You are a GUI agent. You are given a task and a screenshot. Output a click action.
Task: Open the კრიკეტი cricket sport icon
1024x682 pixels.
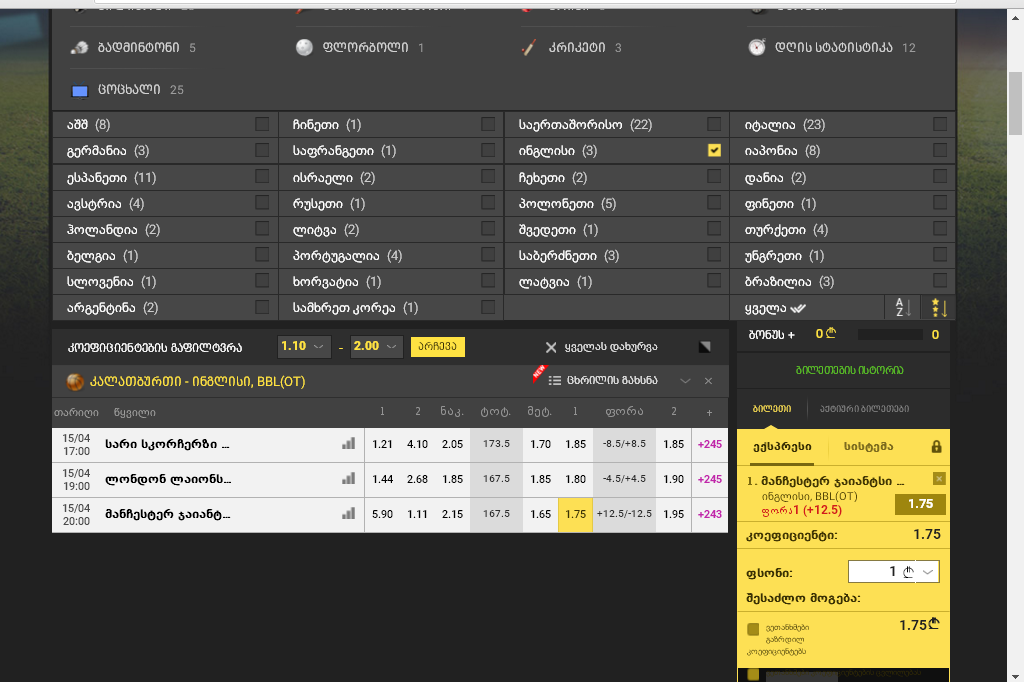(x=529, y=47)
